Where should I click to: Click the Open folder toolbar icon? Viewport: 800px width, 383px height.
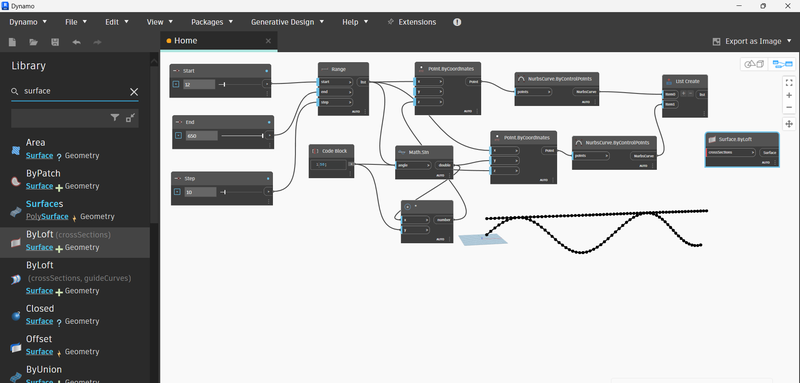(x=34, y=42)
